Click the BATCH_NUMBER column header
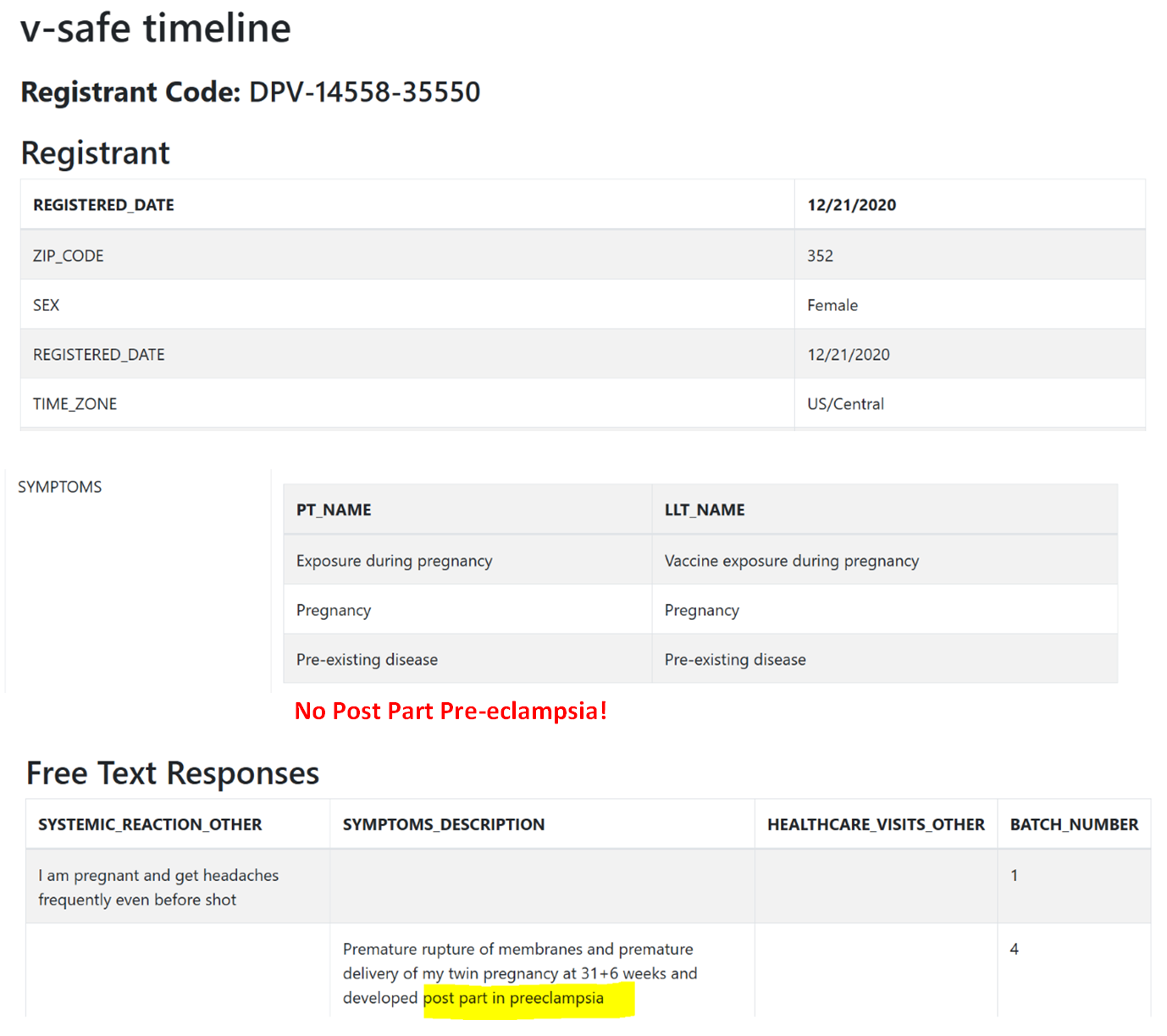Image resolution: width=1167 pixels, height=1036 pixels. tap(1074, 825)
